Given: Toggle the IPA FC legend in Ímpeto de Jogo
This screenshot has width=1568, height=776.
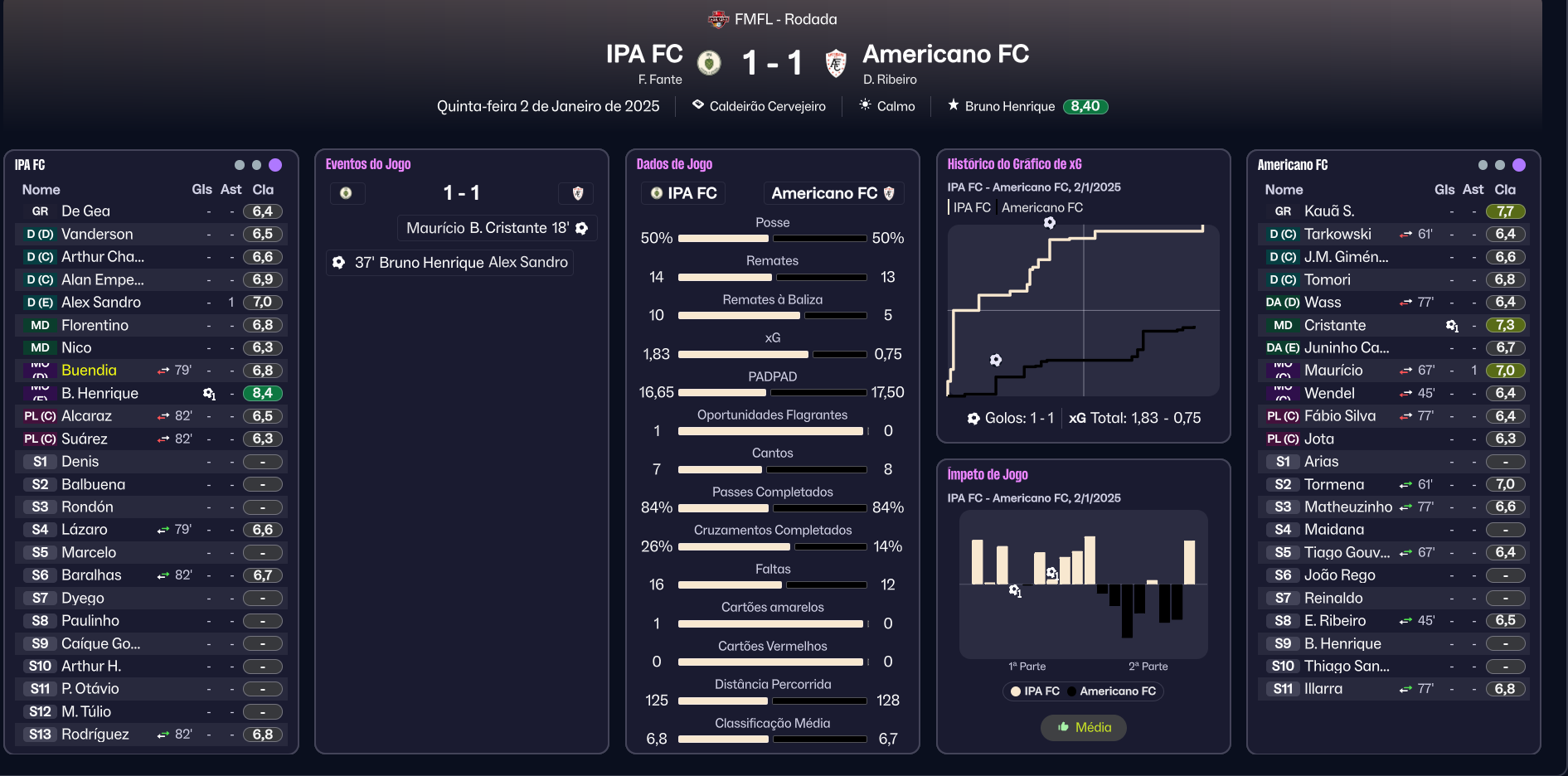Looking at the screenshot, I should [x=1034, y=691].
